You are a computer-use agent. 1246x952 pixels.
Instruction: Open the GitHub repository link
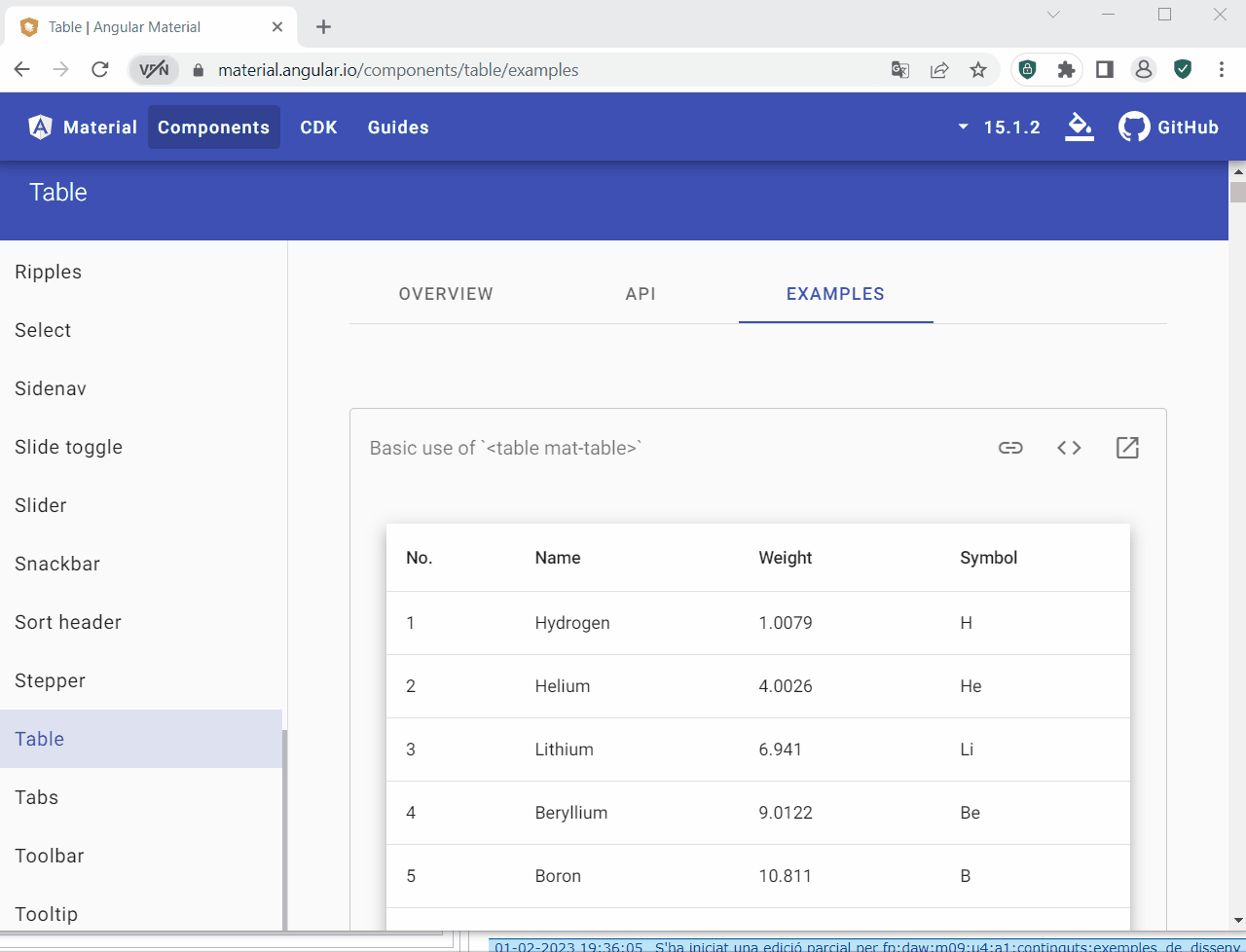coord(1169,127)
